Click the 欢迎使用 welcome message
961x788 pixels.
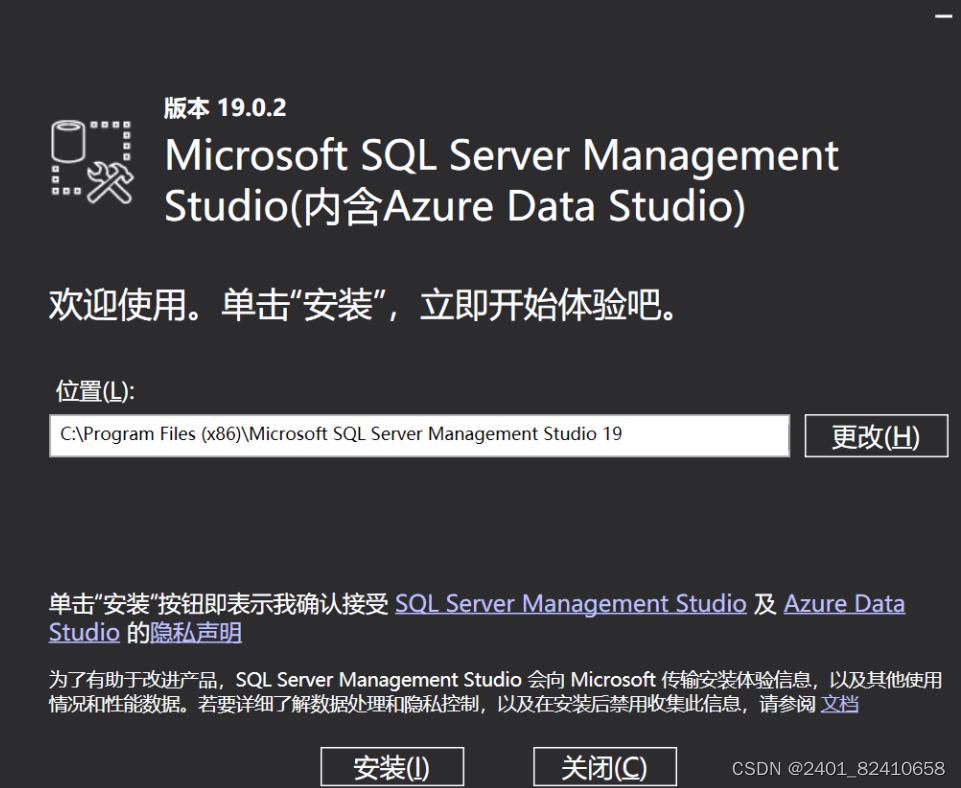363,305
